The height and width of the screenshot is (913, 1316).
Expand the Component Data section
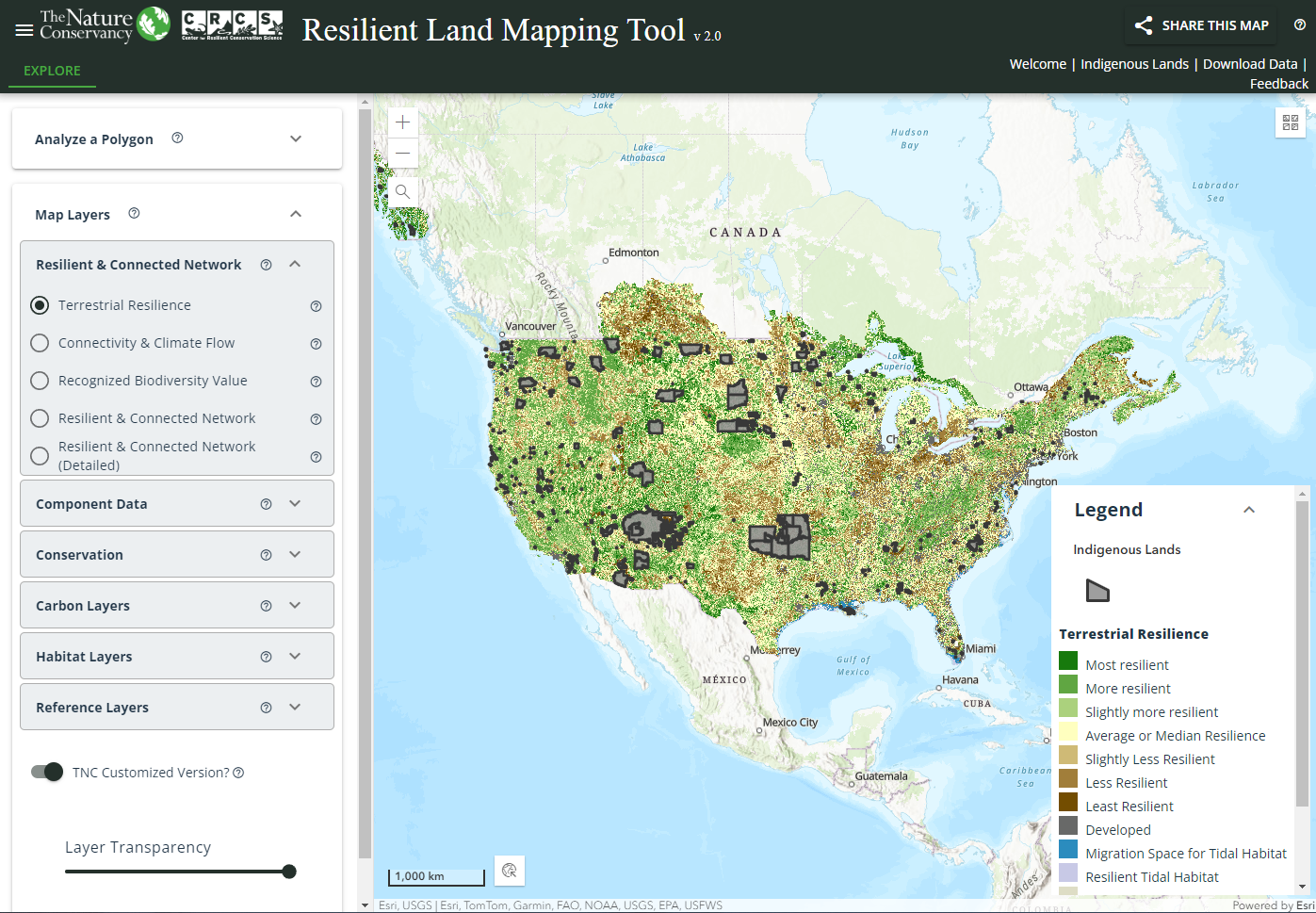(x=295, y=504)
